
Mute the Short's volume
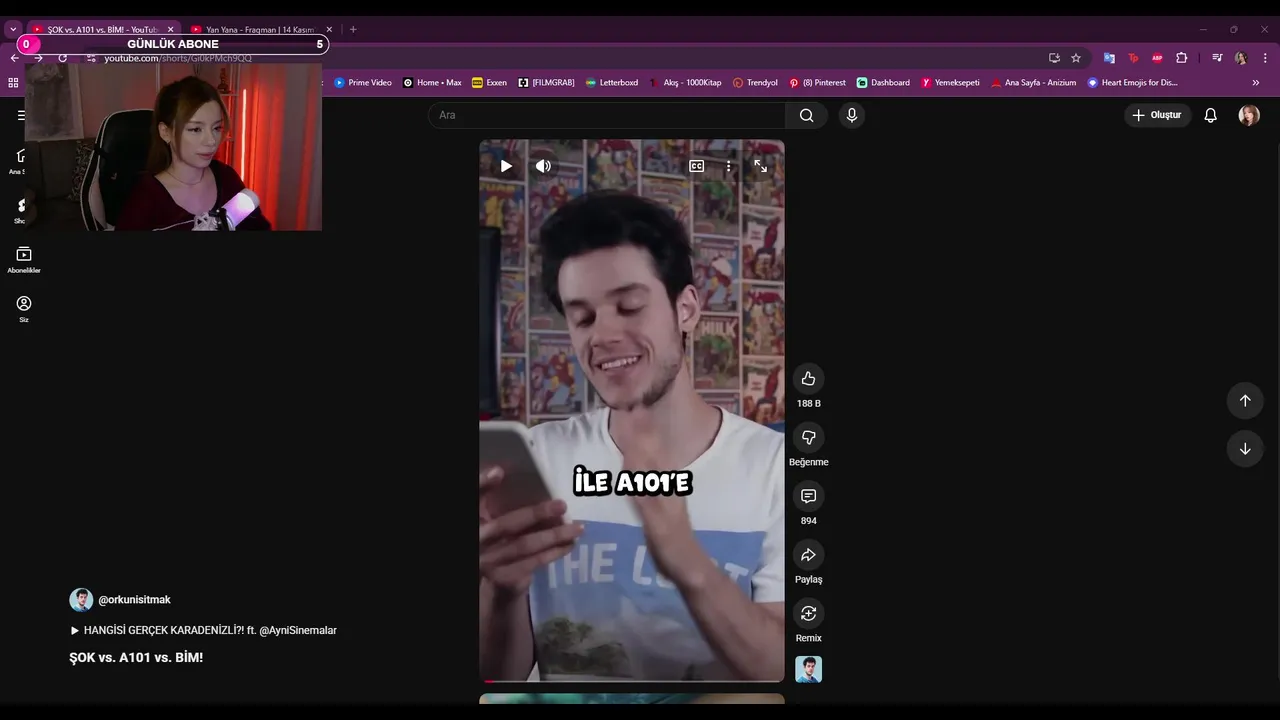coord(543,166)
